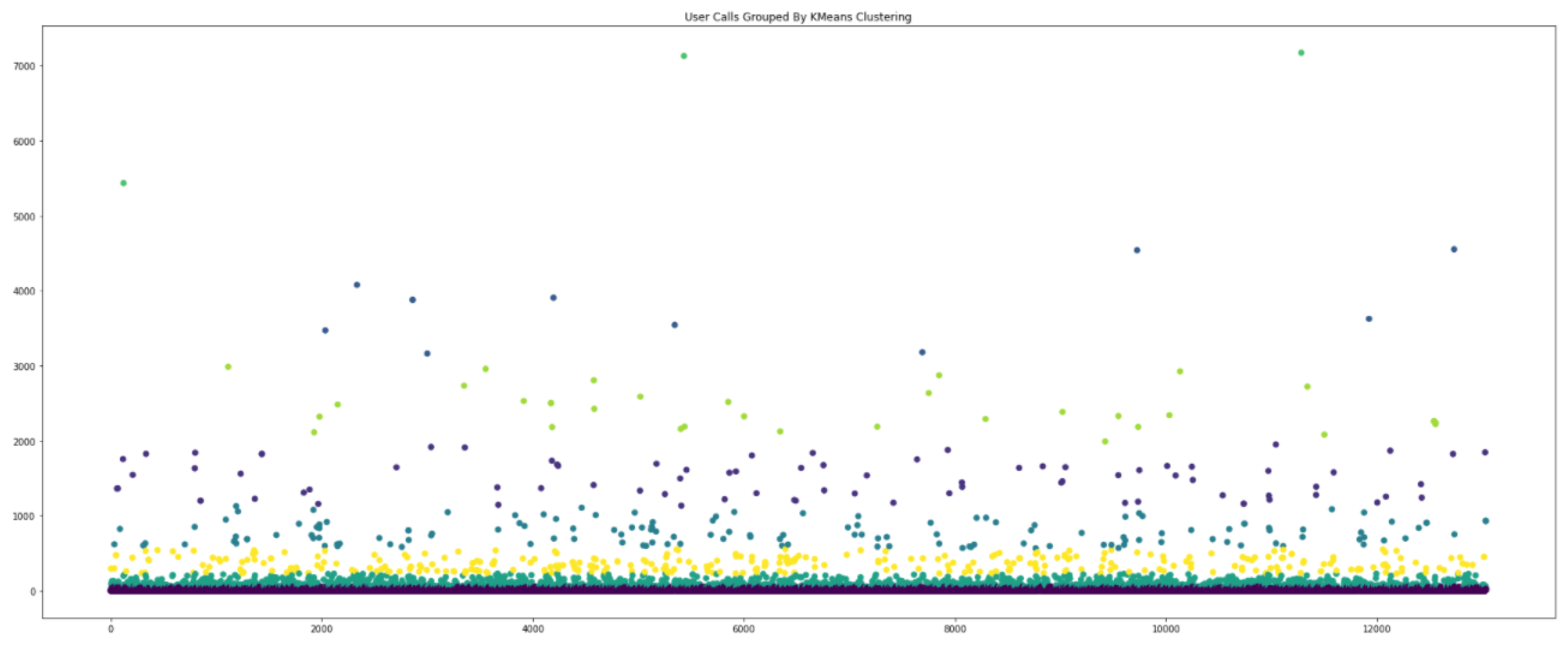This screenshot has width=1568, height=647.
Task: Click the chart title 'User Calls Grouped By KMeans Clustering'
Action: pyautogui.click(x=798, y=17)
